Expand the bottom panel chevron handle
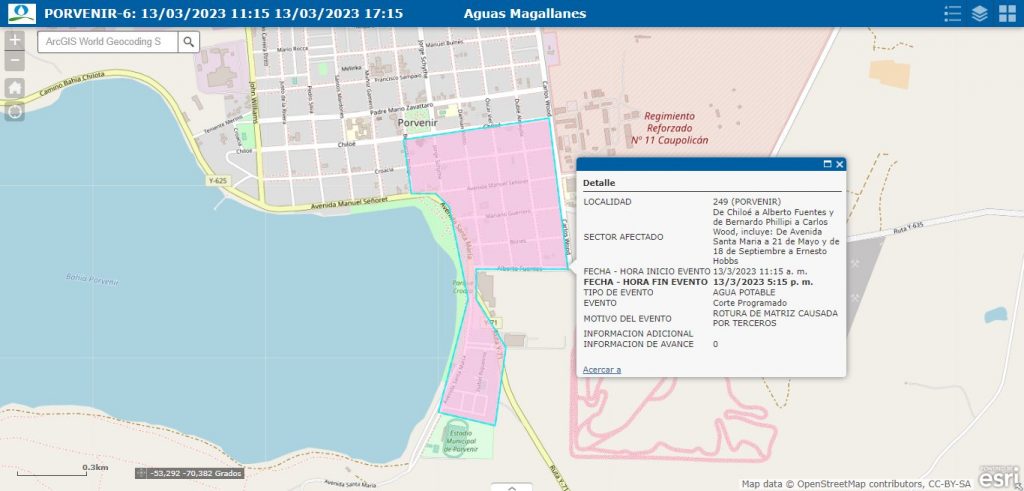This screenshot has height=491, width=1024. tap(512, 487)
